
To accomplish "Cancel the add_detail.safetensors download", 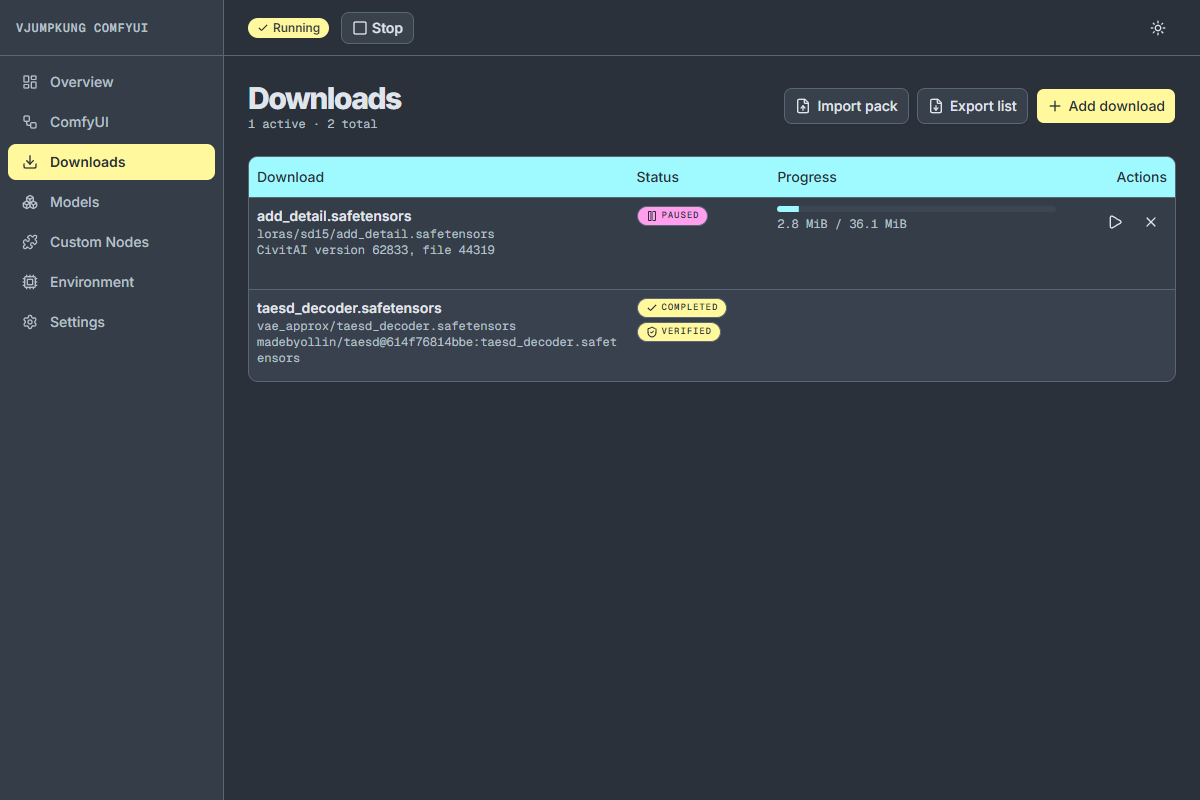I will (x=1151, y=222).
